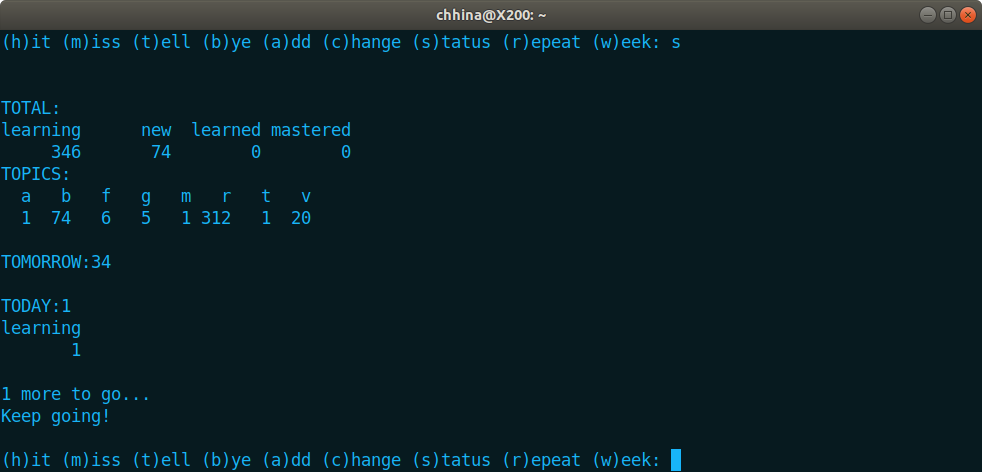
Task: Click the typed 's' in top prompt
Action: (676, 43)
